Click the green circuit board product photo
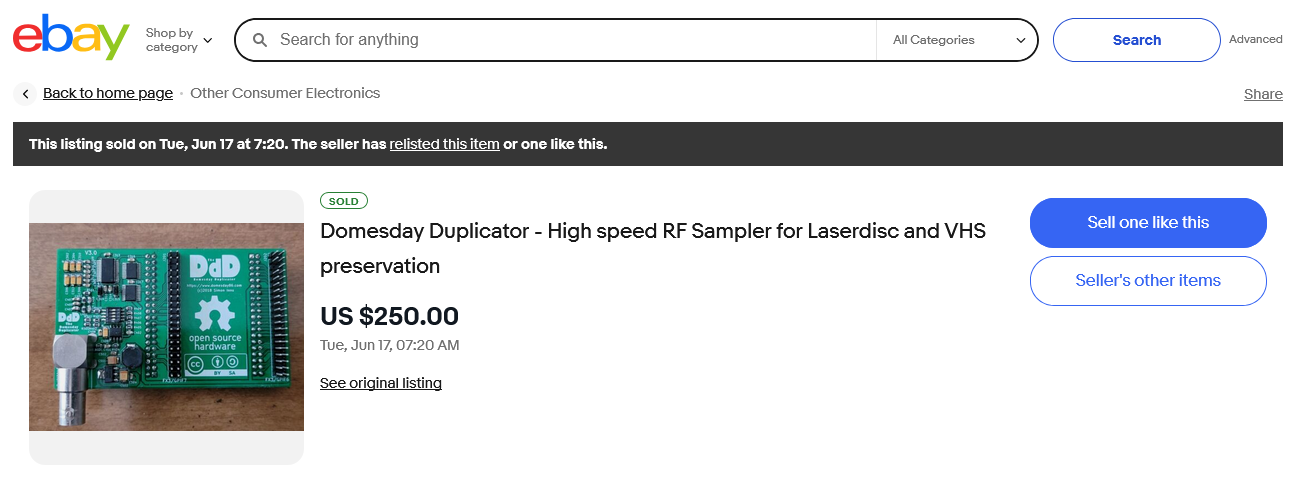This screenshot has width=1297, height=477. coord(166,327)
